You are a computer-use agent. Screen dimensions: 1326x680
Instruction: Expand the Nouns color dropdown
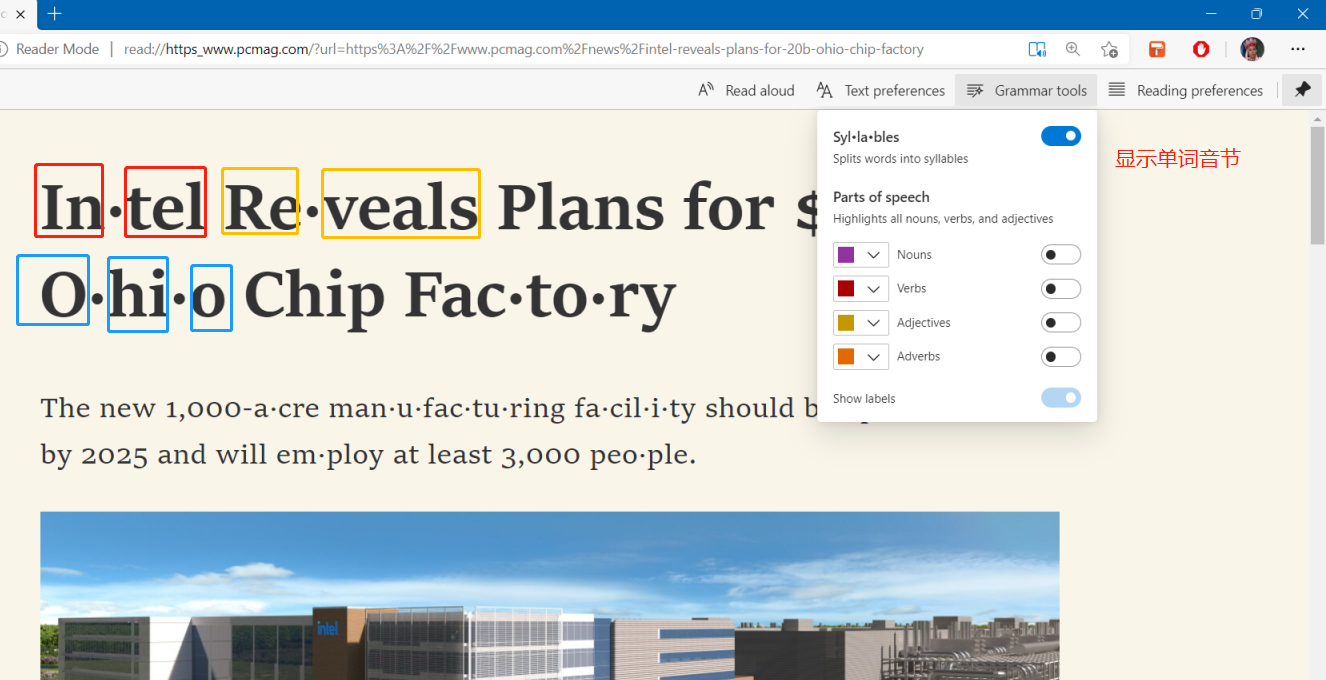tap(875, 255)
